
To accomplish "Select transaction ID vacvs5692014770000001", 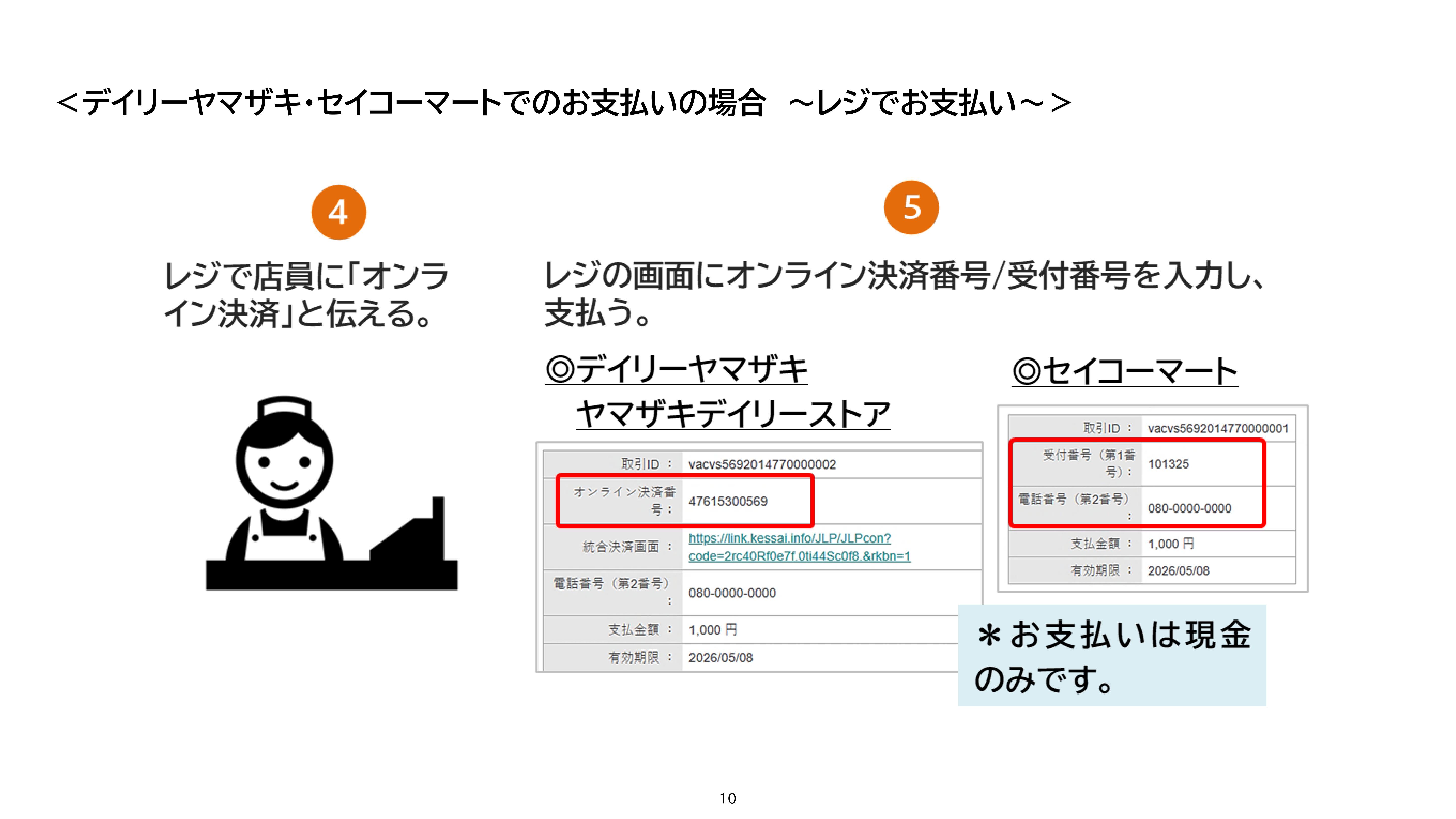I will 1218,428.
